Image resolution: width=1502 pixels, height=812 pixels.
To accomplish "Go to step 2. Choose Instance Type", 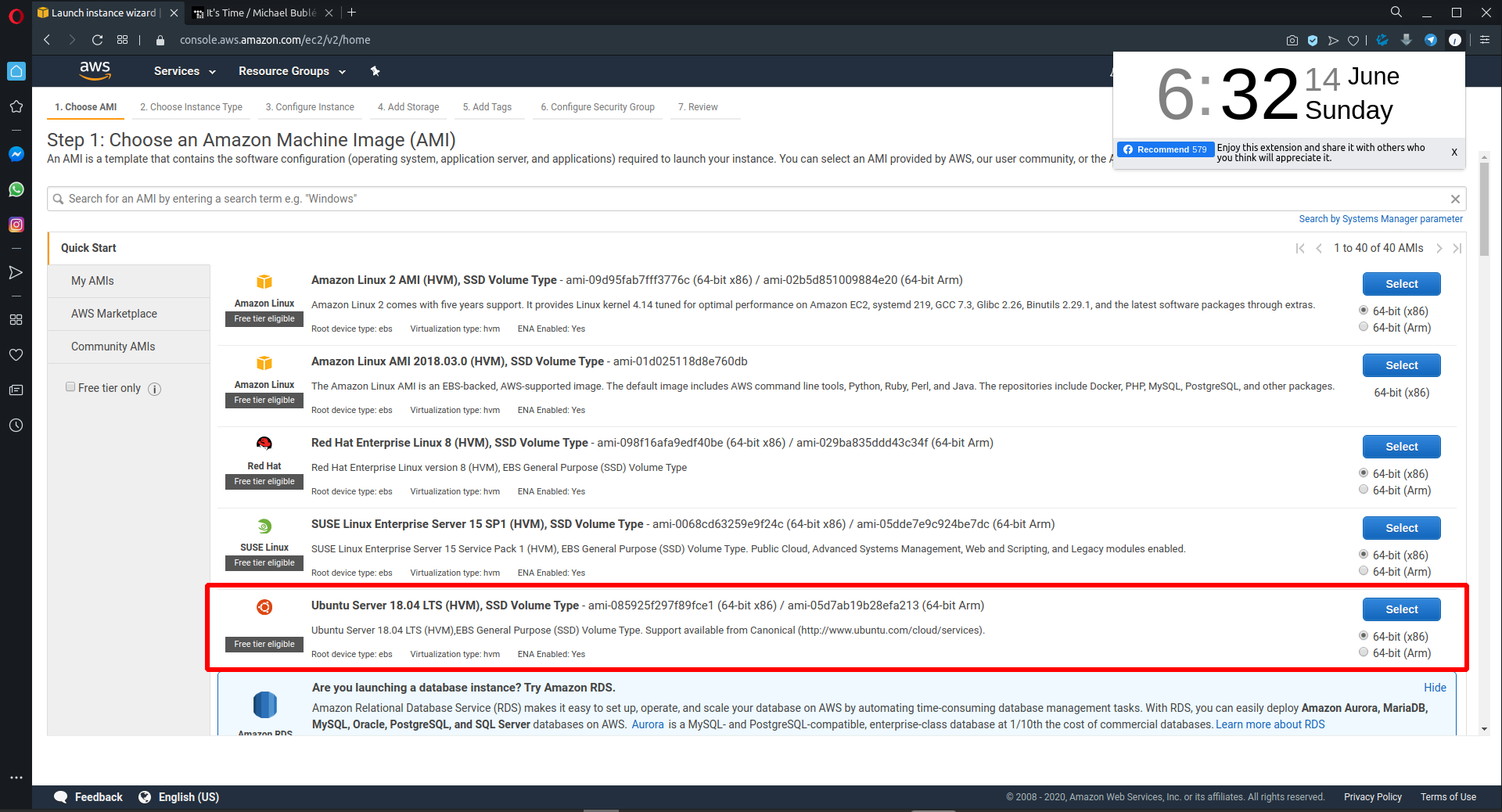I will [191, 107].
